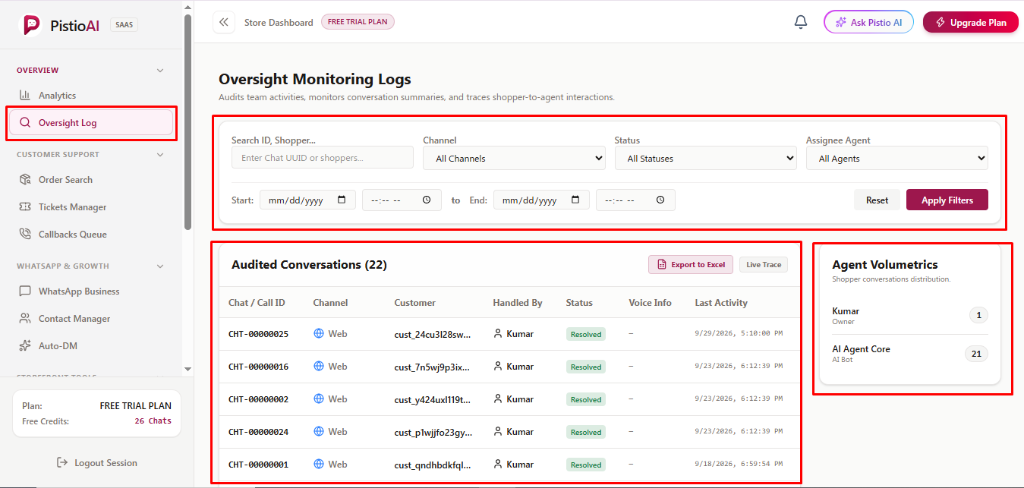Click sparkle icon in Ask Pistio AI

841,22
